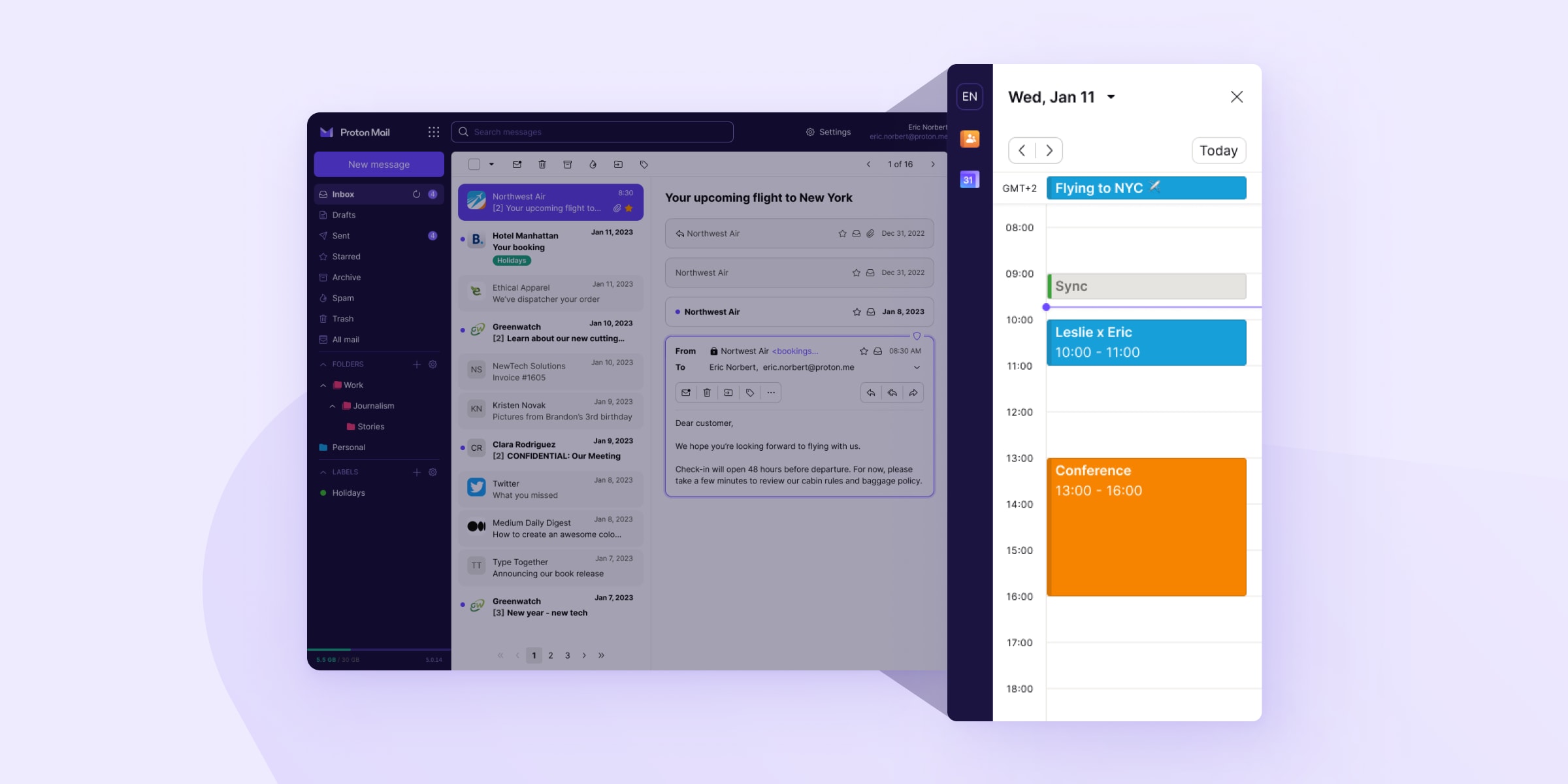Screen dimensions: 1568x784
Task: Open the Drafts folder
Action: [x=344, y=215]
